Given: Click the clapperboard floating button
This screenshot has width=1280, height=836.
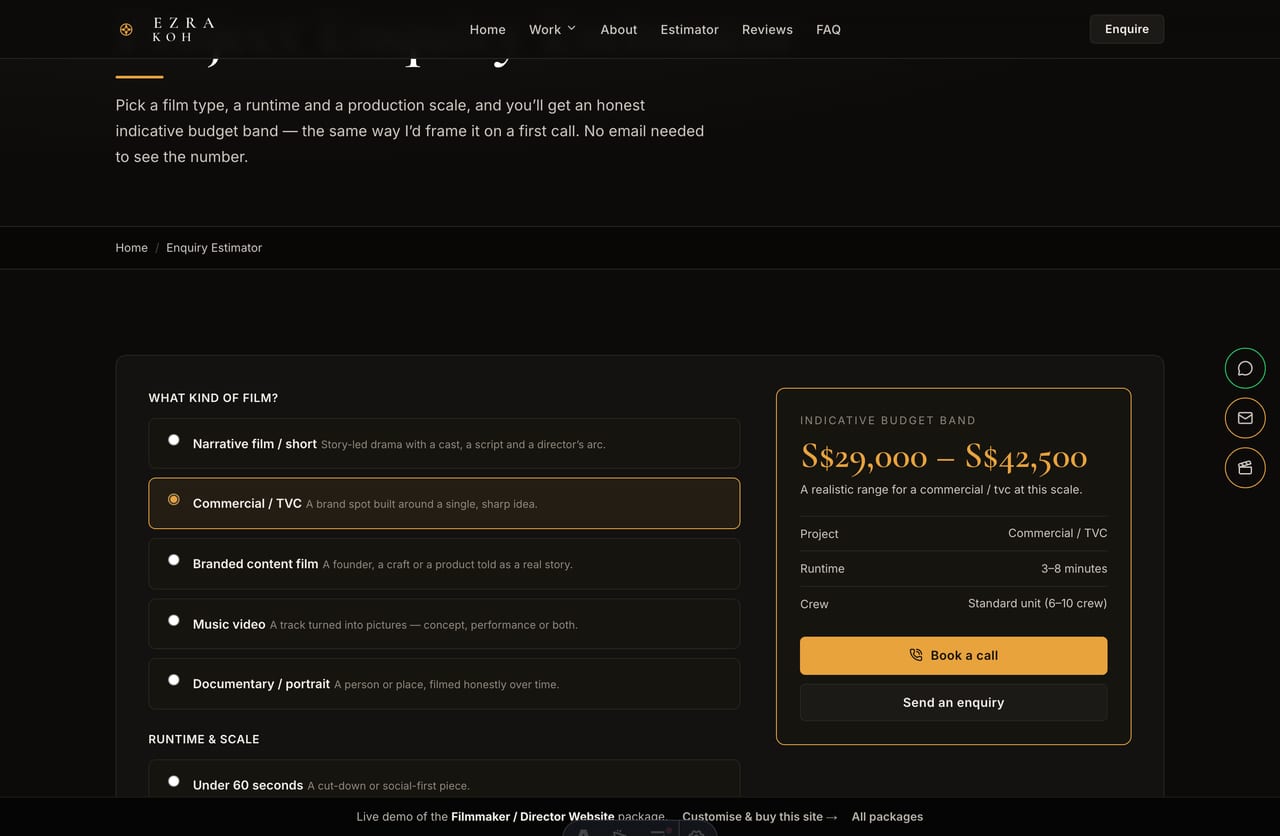Looking at the screenshot, I should (x=1245, y=467).
